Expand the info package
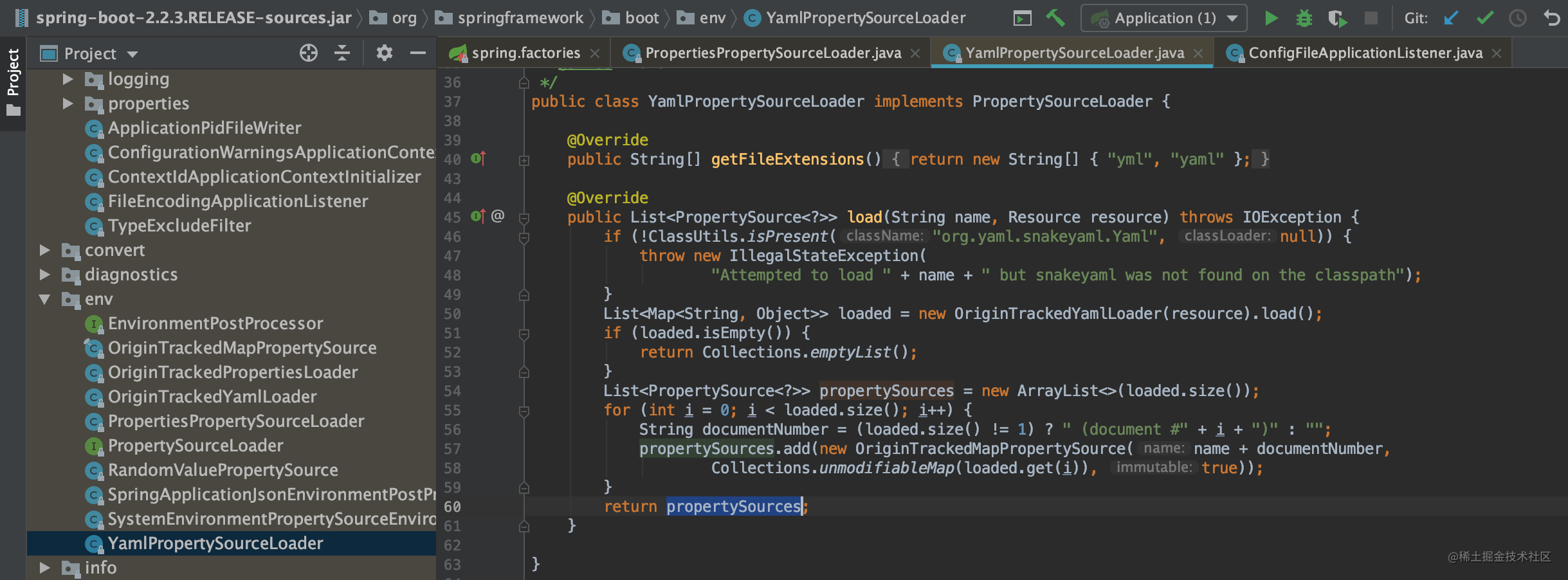1568x580 pixels. coord(44,568)
